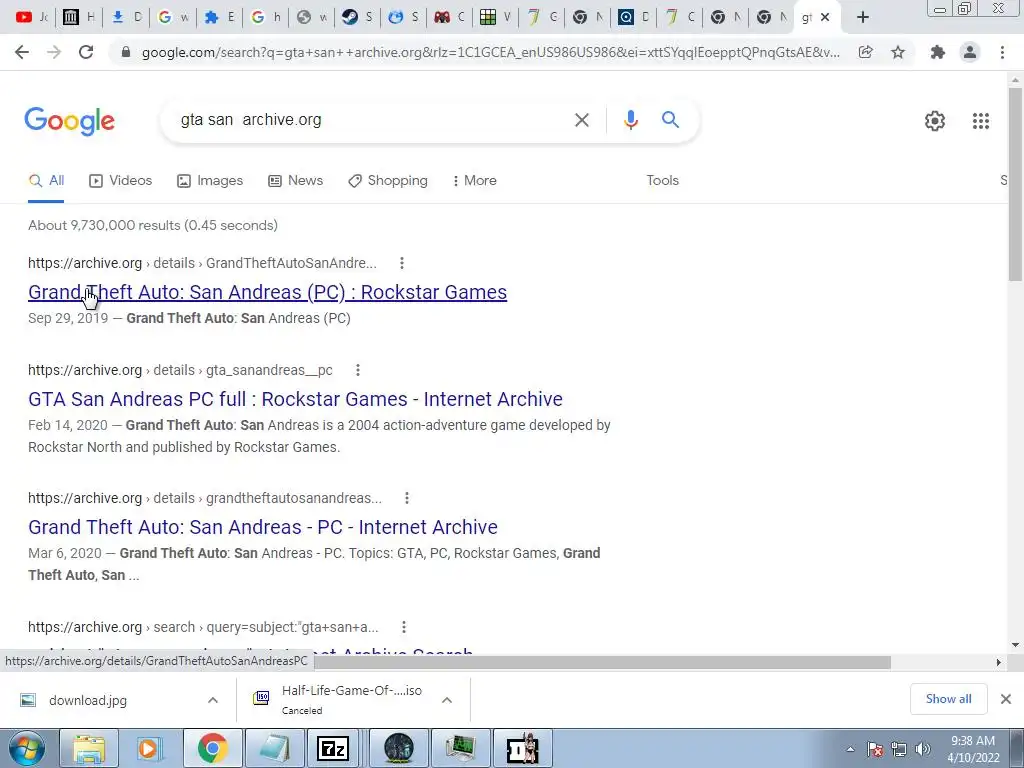
Task: Open options for gta_sanandreas__pc result
Action: [x=358, y=370]
